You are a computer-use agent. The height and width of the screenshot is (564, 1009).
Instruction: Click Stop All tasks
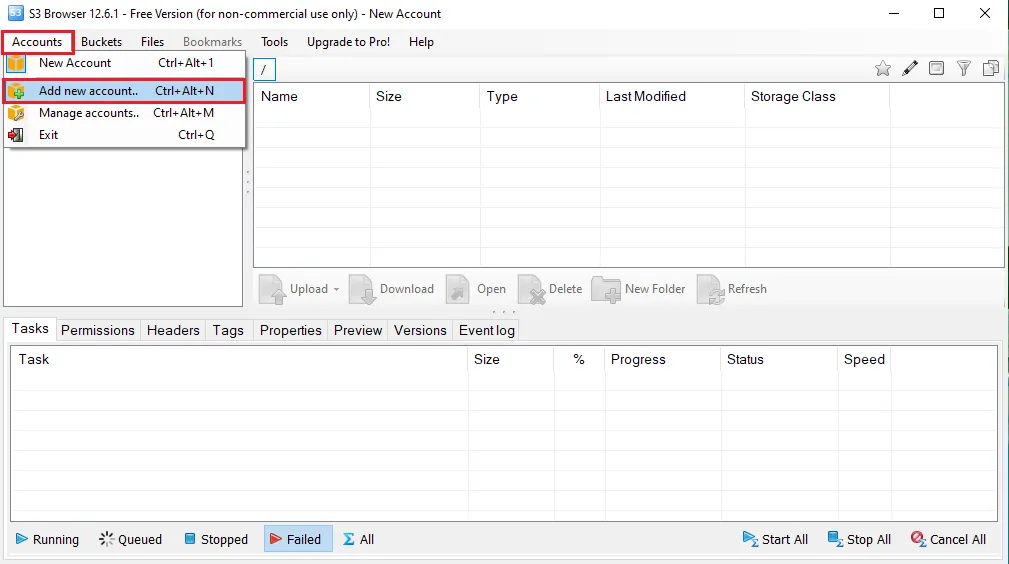(x=859, y=540)
